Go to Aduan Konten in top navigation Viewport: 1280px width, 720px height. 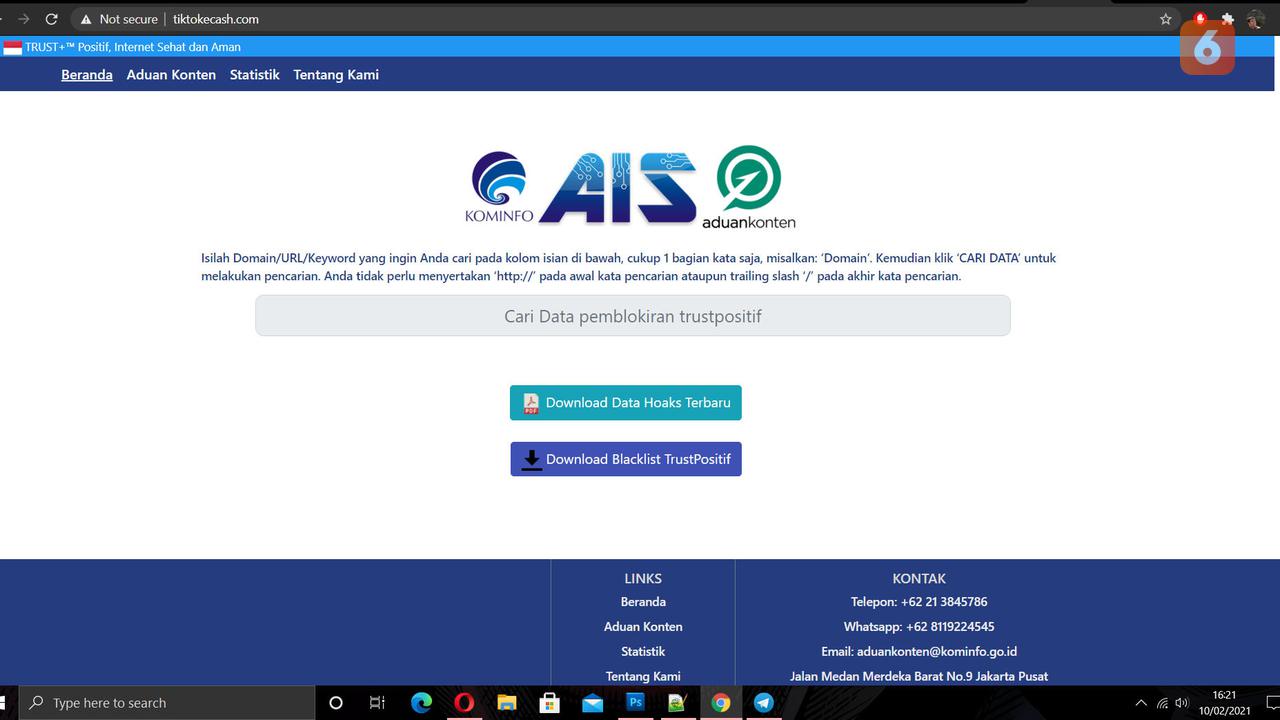click(171, 75)
